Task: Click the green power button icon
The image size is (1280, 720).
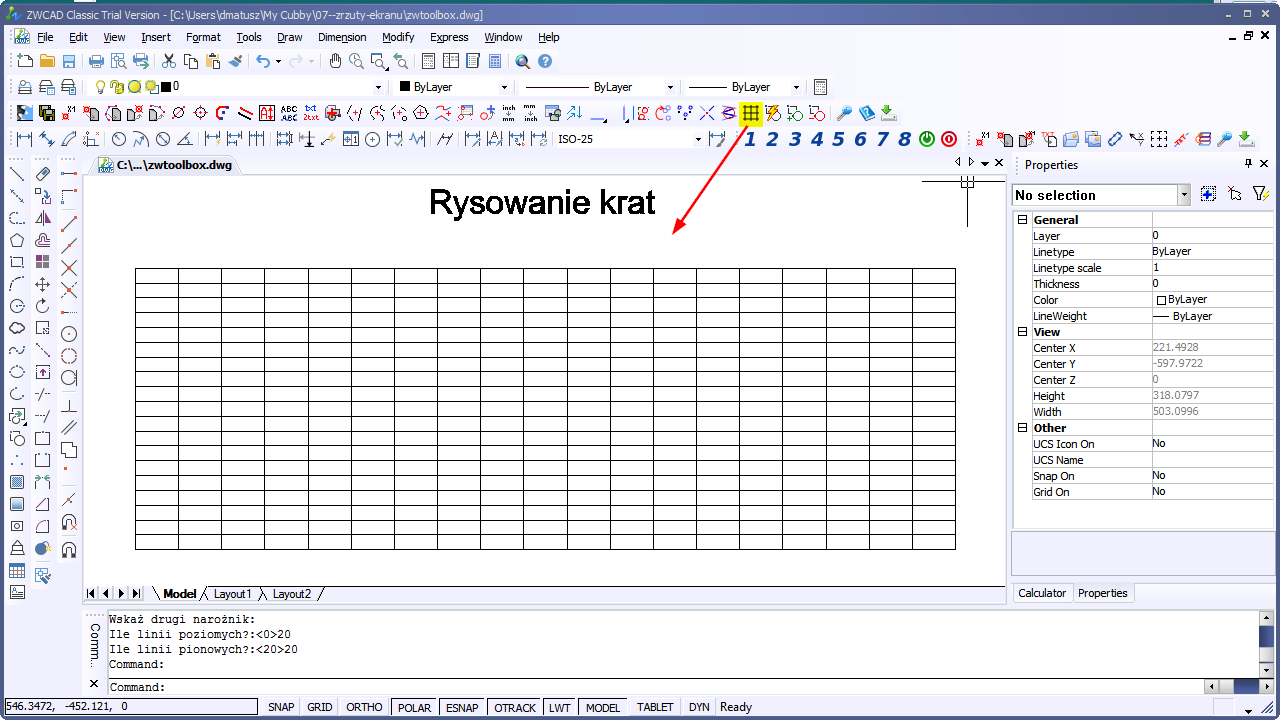Action: click(926, 139)
